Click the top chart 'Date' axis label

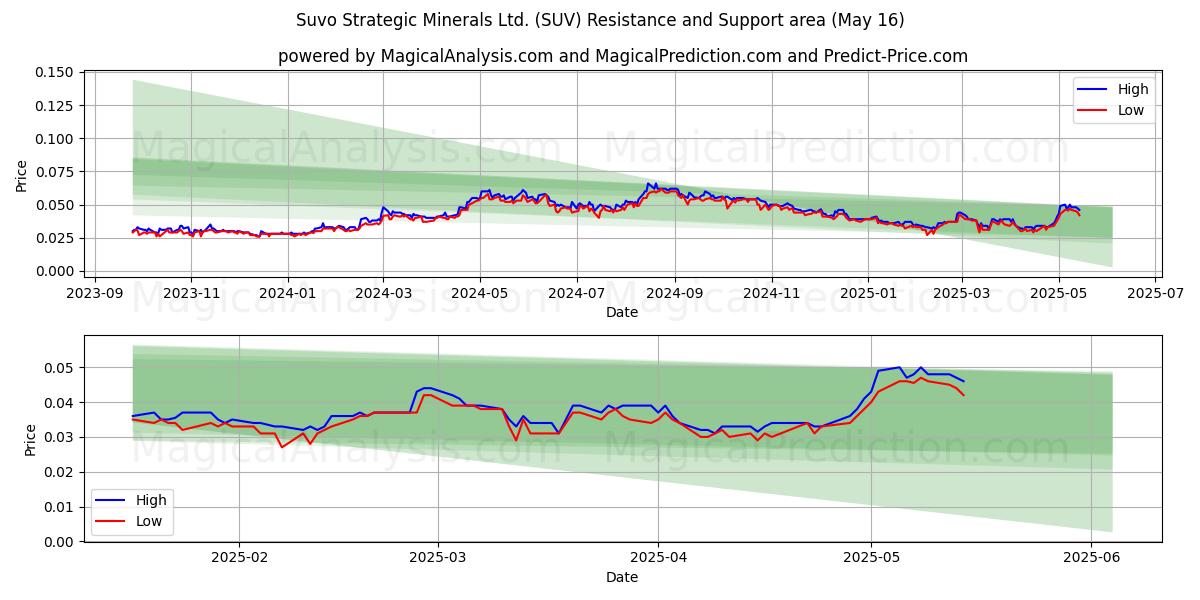(x=622, y=312)
